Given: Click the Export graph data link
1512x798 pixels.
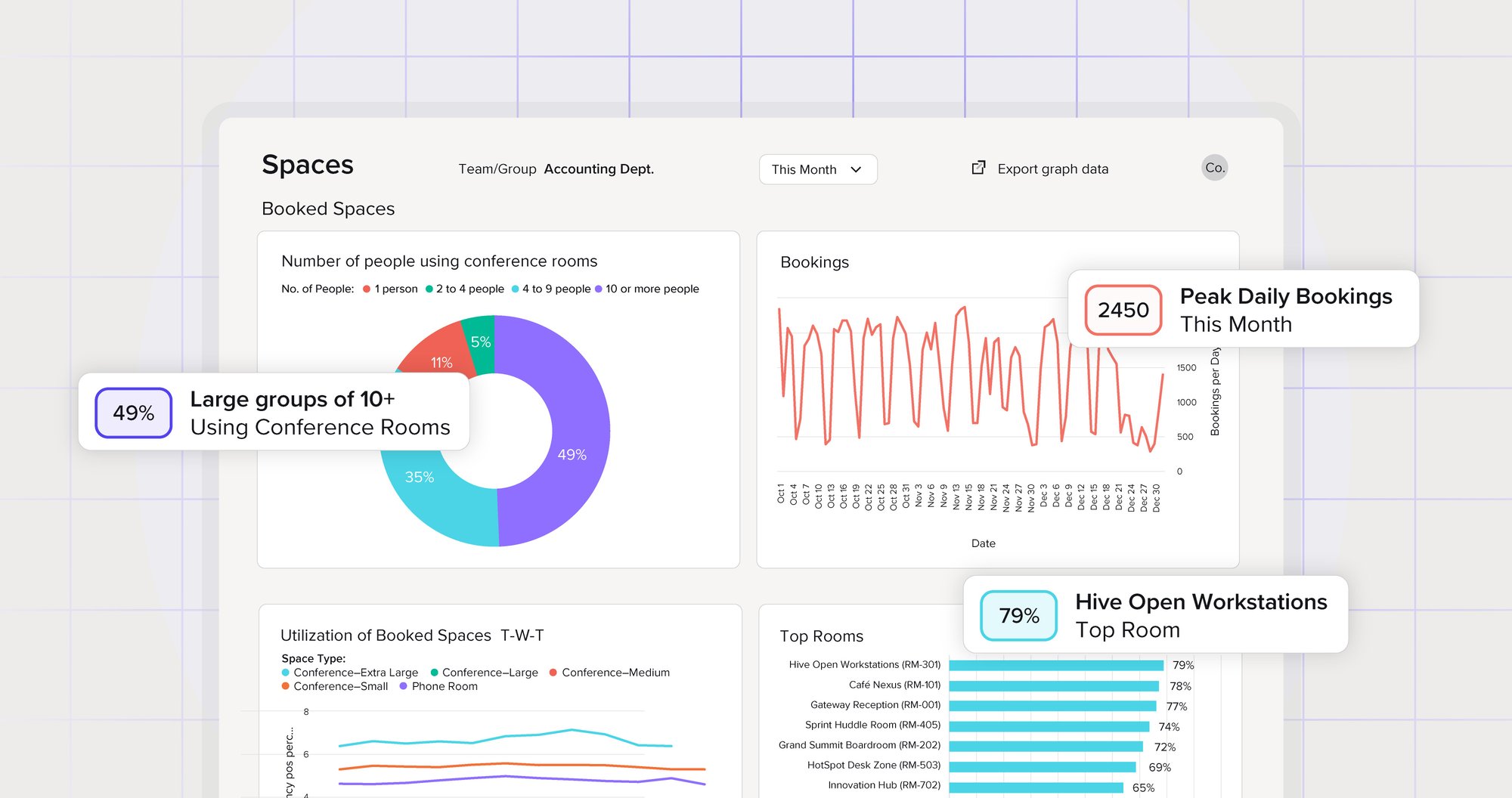Looking at the screenshot, I should point(1052,169).
